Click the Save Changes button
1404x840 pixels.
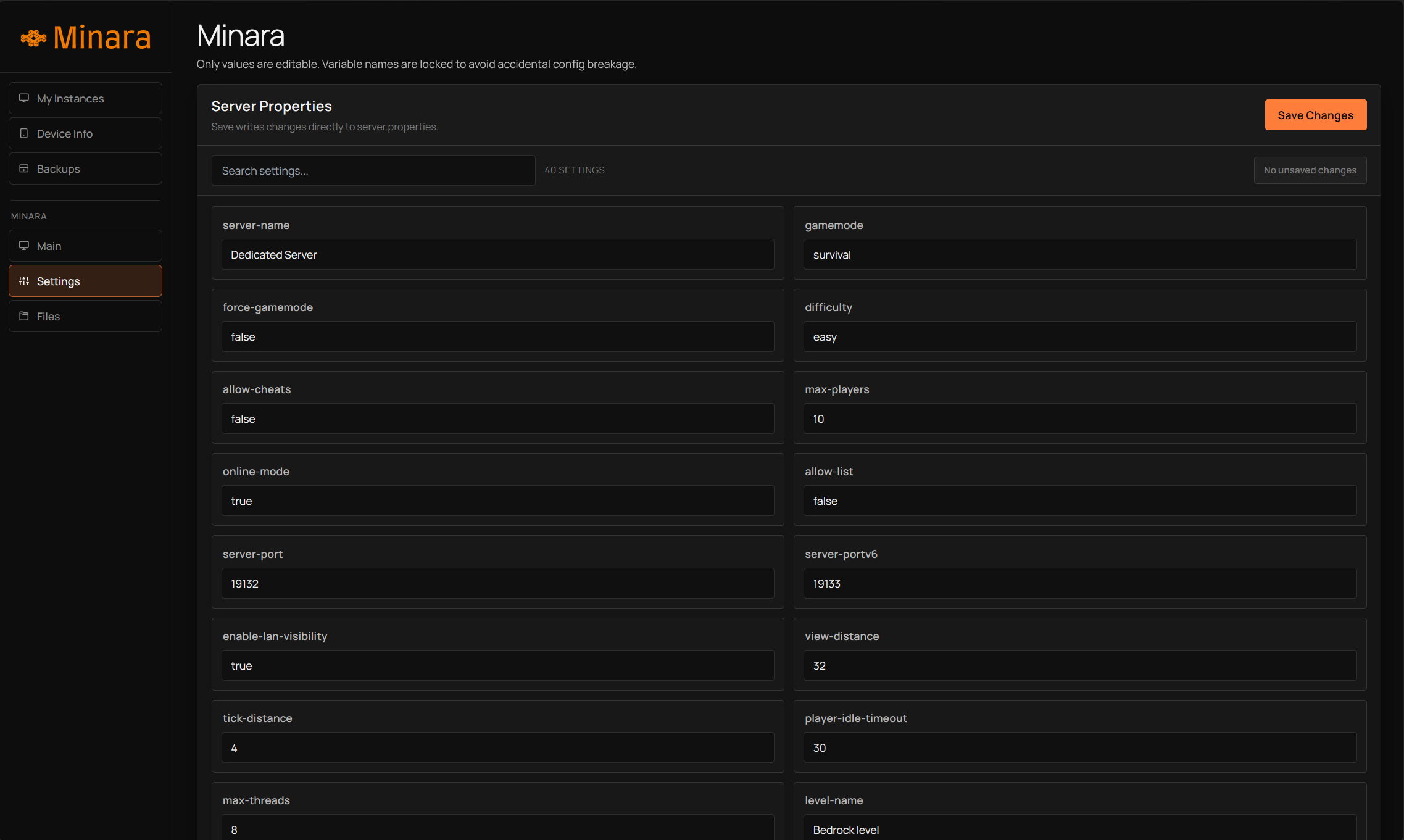point(1316,115)
